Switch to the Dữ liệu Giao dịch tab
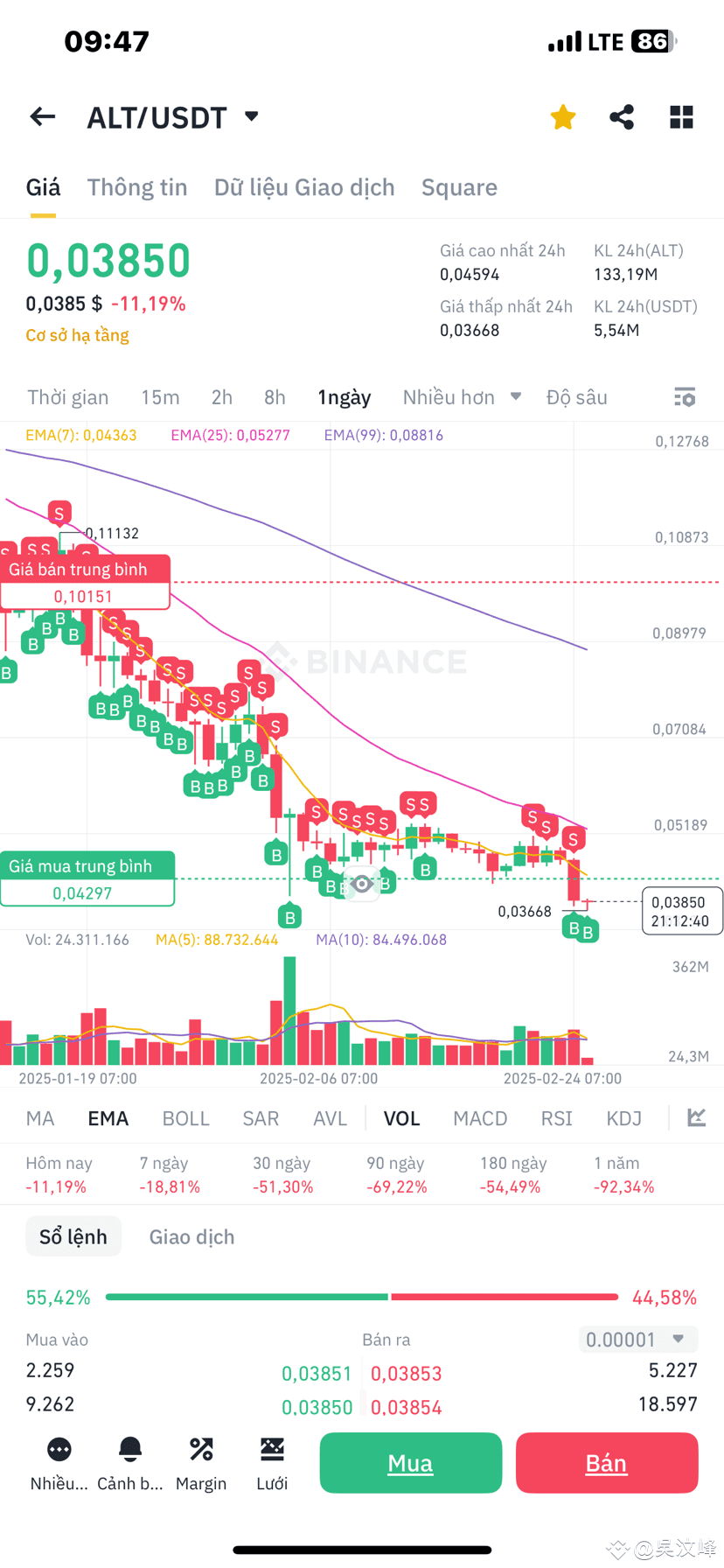Image resolution: width=724 pixels, height=1568 pixels. [x=303, y=187]
